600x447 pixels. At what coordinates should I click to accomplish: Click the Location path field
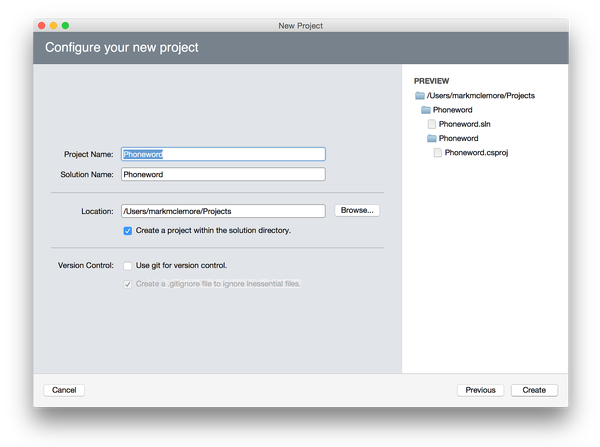pos(223,211)
